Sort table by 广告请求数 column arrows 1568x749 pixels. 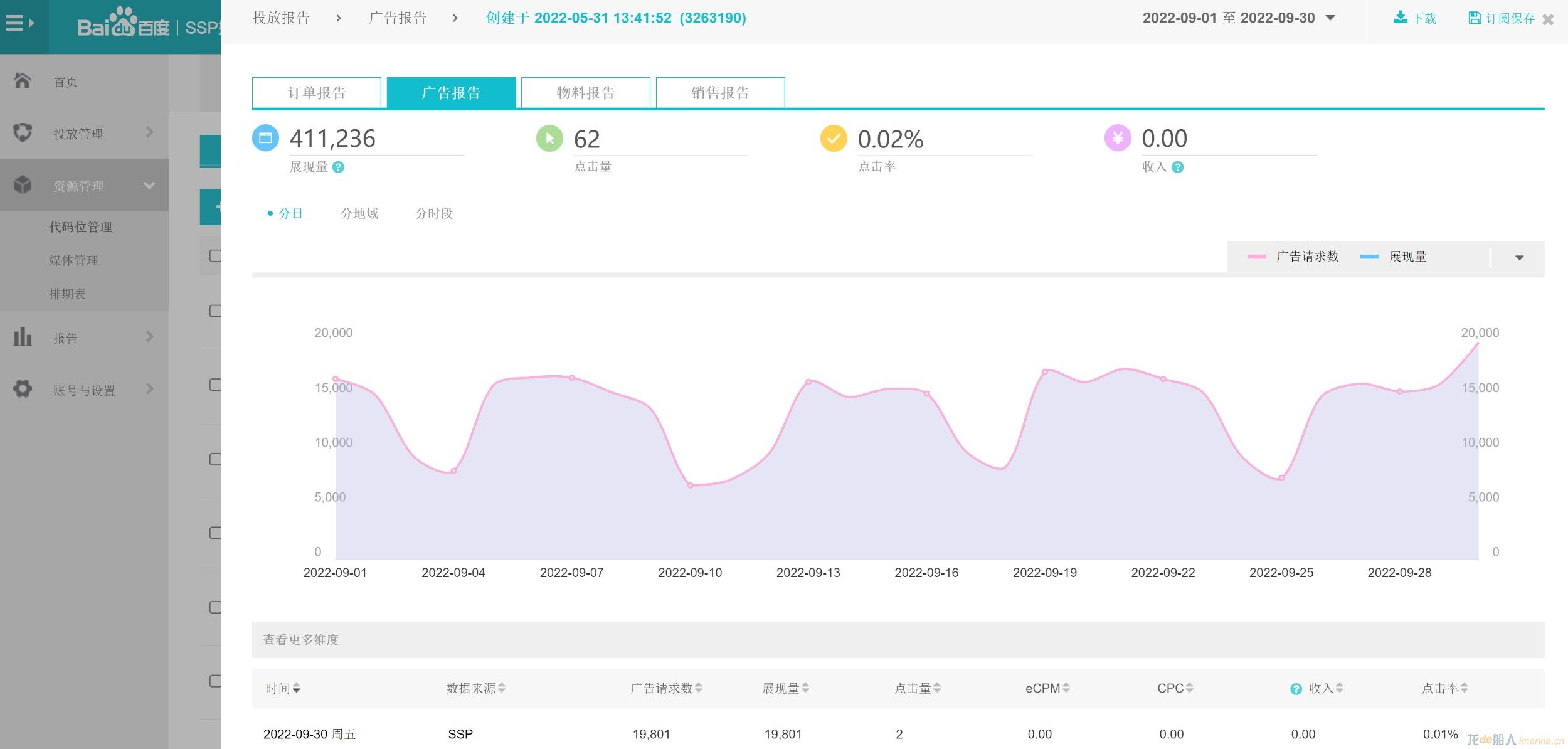coord(699,688)
